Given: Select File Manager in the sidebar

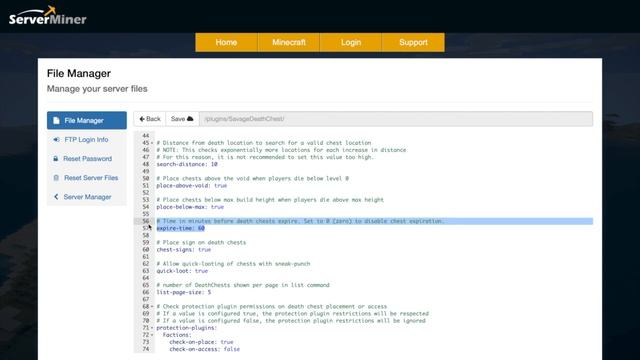Looking at the screenshot, I should 87,120.
